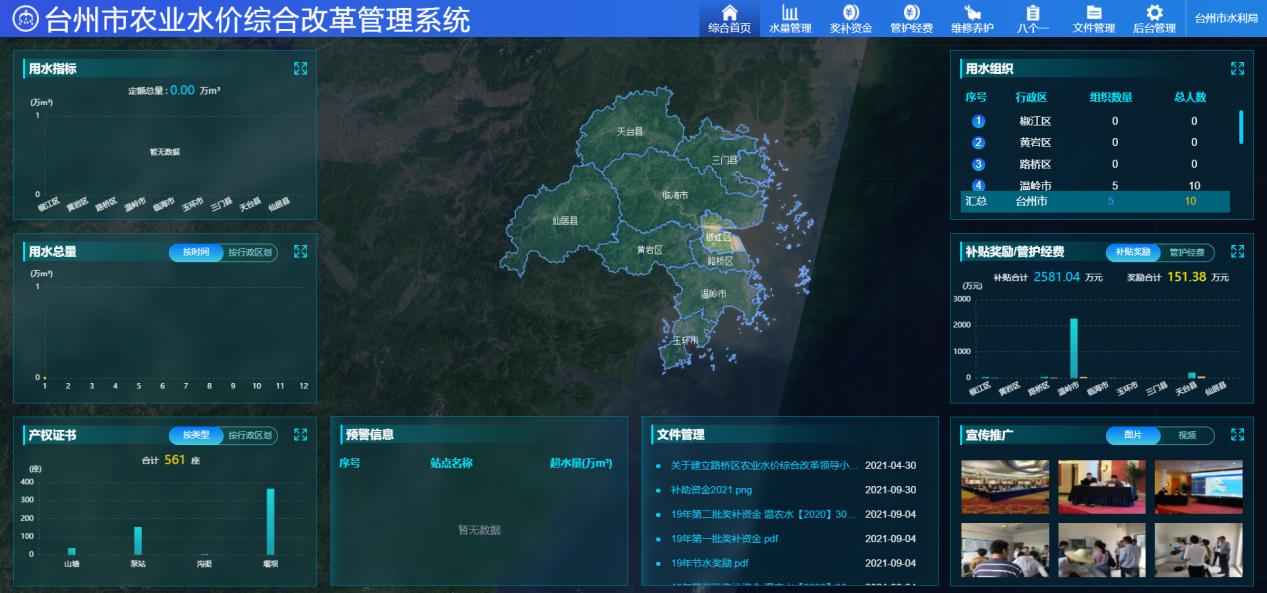
Task: Open 八个一 via its clipboard icon
Action: pyautogui.click(x=1033, y=12)
